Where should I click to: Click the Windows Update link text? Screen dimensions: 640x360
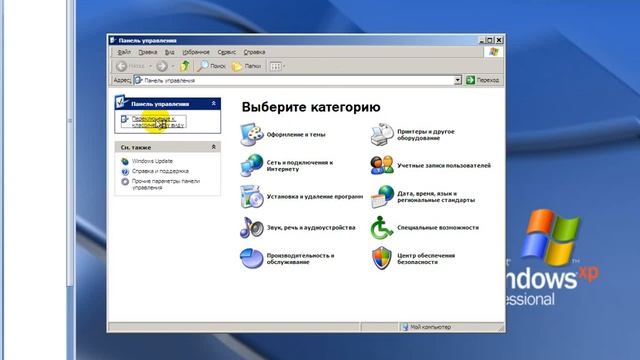tap(152, 161)
